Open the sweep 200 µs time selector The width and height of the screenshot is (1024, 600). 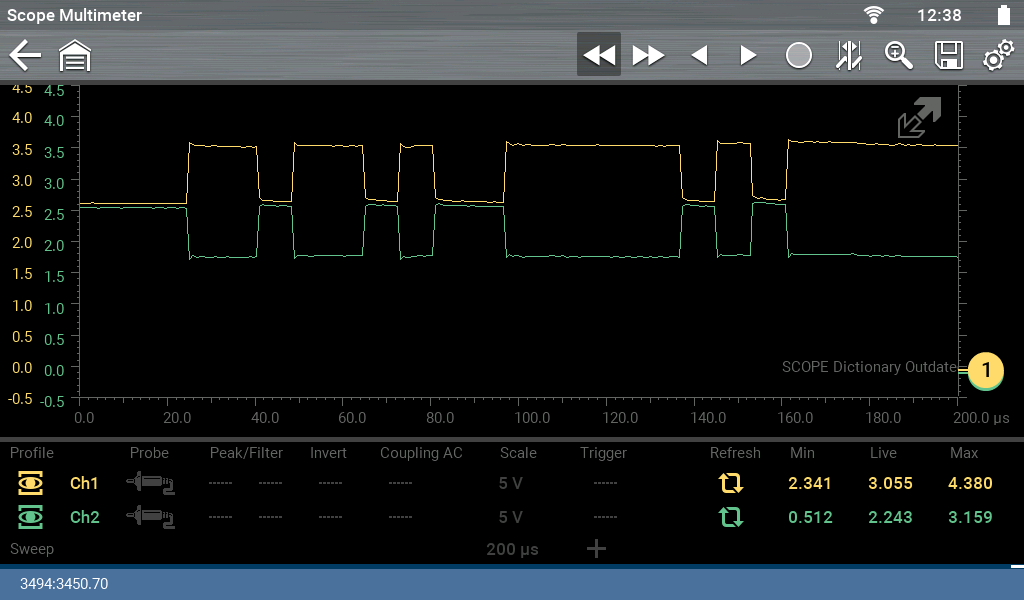pyautogui.click(x=513, y=549)
